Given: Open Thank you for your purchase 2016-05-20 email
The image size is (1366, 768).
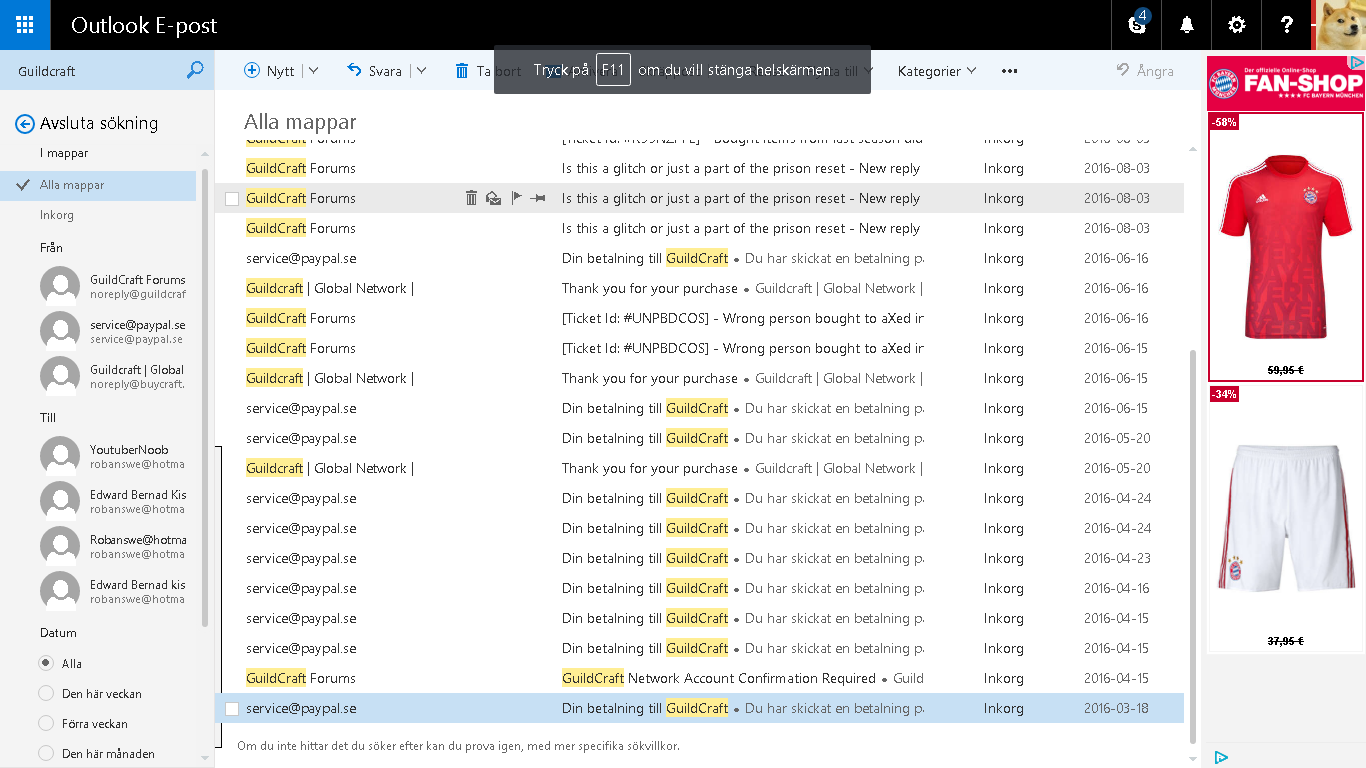Looking at the screenshot, I should 699,468.
